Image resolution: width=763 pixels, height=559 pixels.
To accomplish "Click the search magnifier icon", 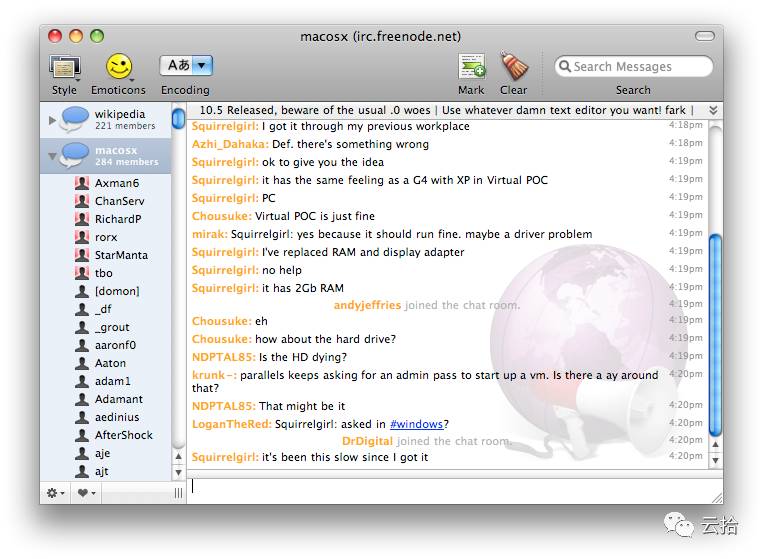I will 564,66.
